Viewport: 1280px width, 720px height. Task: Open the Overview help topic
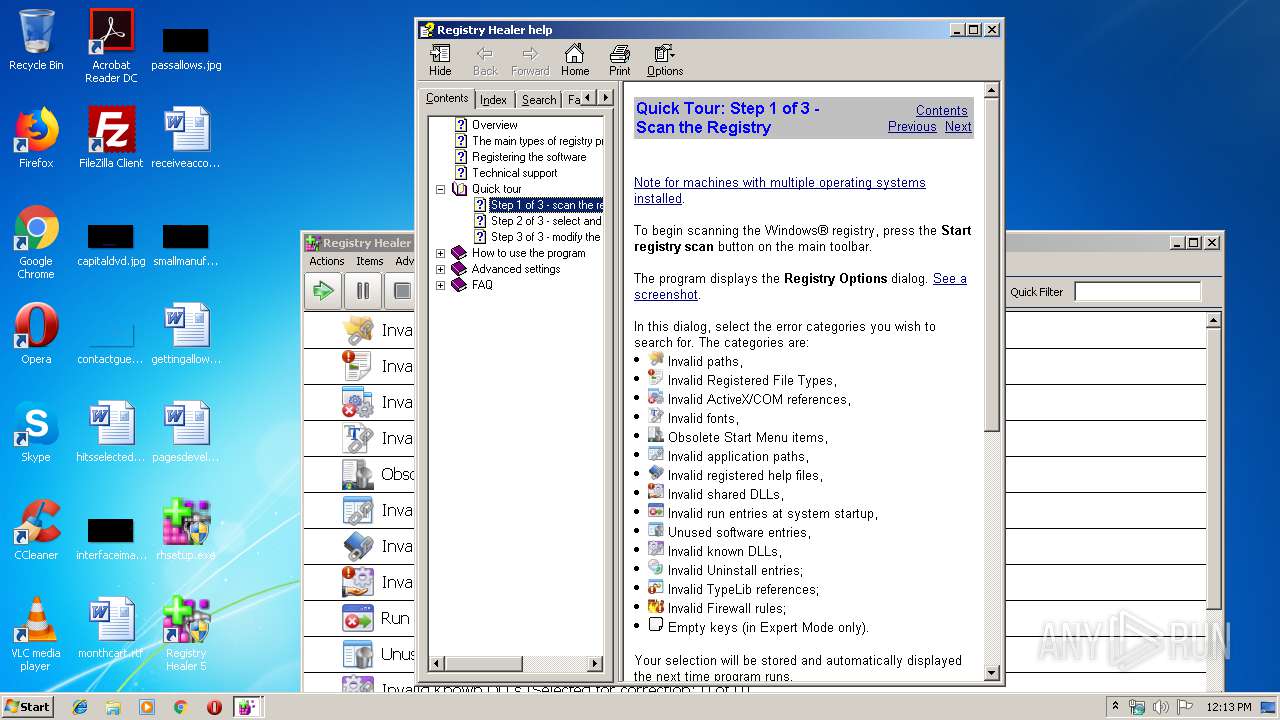[494, 125]
